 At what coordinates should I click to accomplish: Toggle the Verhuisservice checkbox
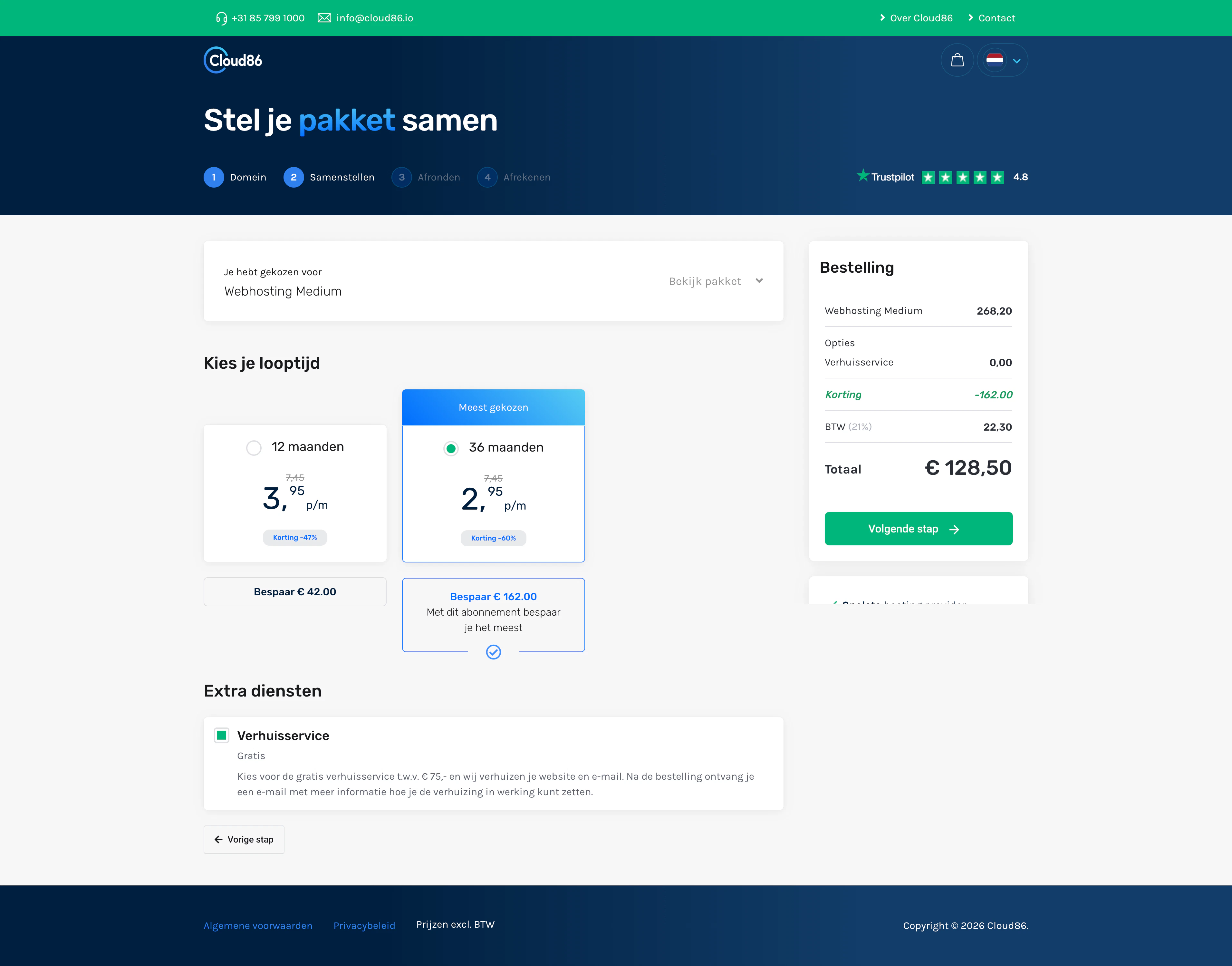tap(222, 735)
